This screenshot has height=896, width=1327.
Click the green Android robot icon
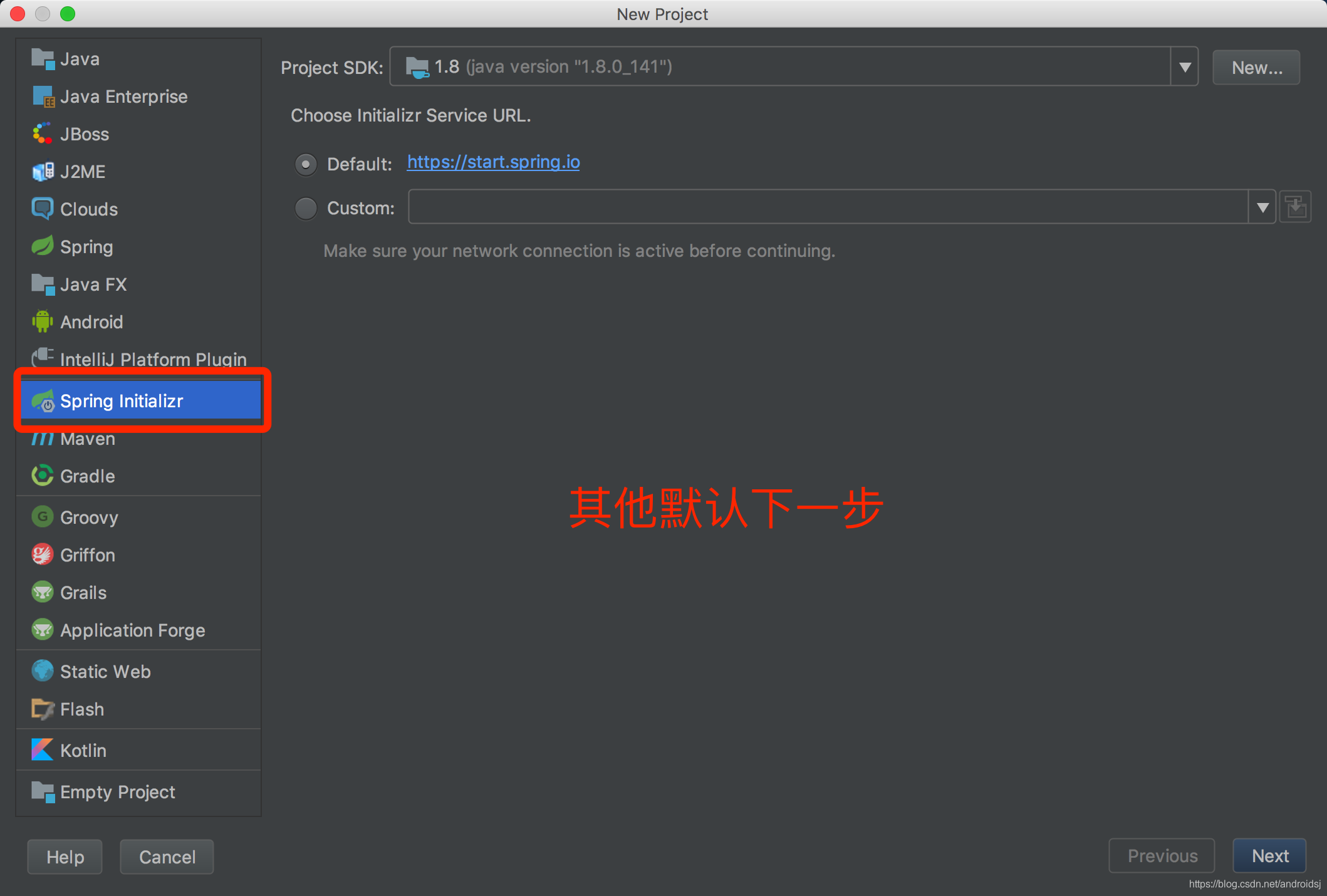[42, 321]
